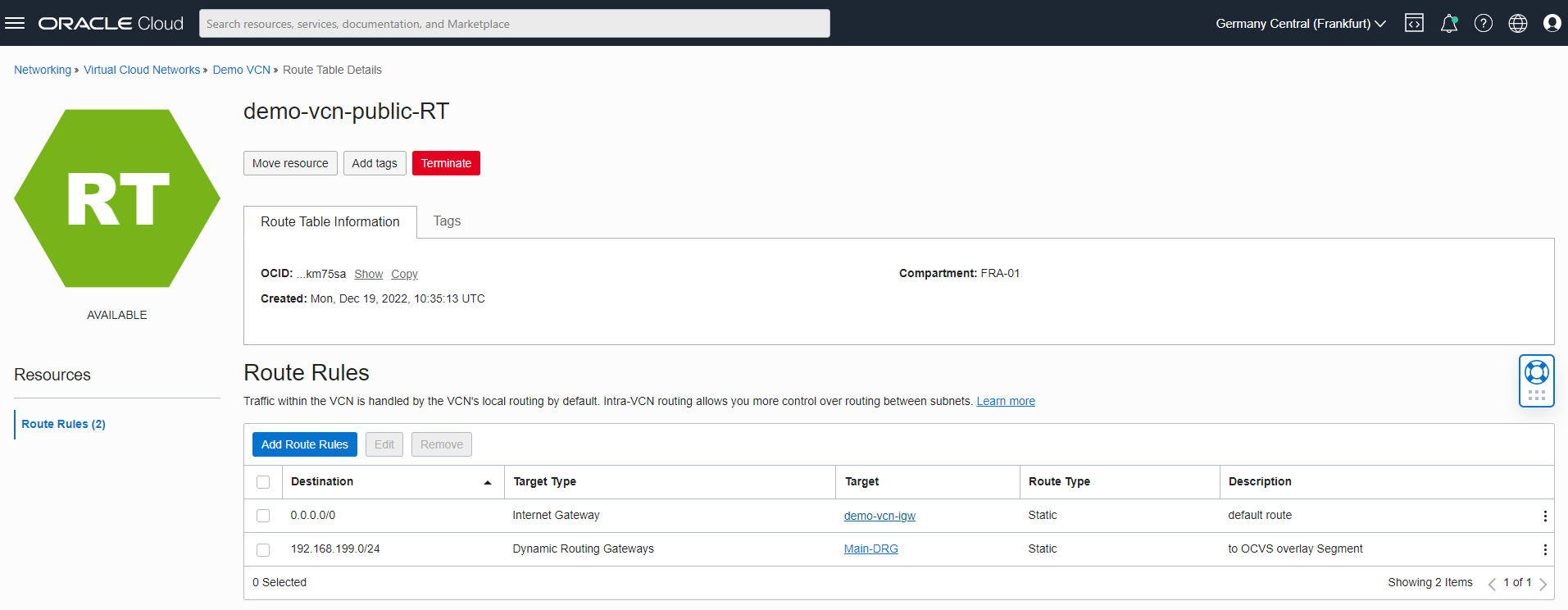
Task: Open the hamburger navigation menu
Action: click(x=15, y=23)
